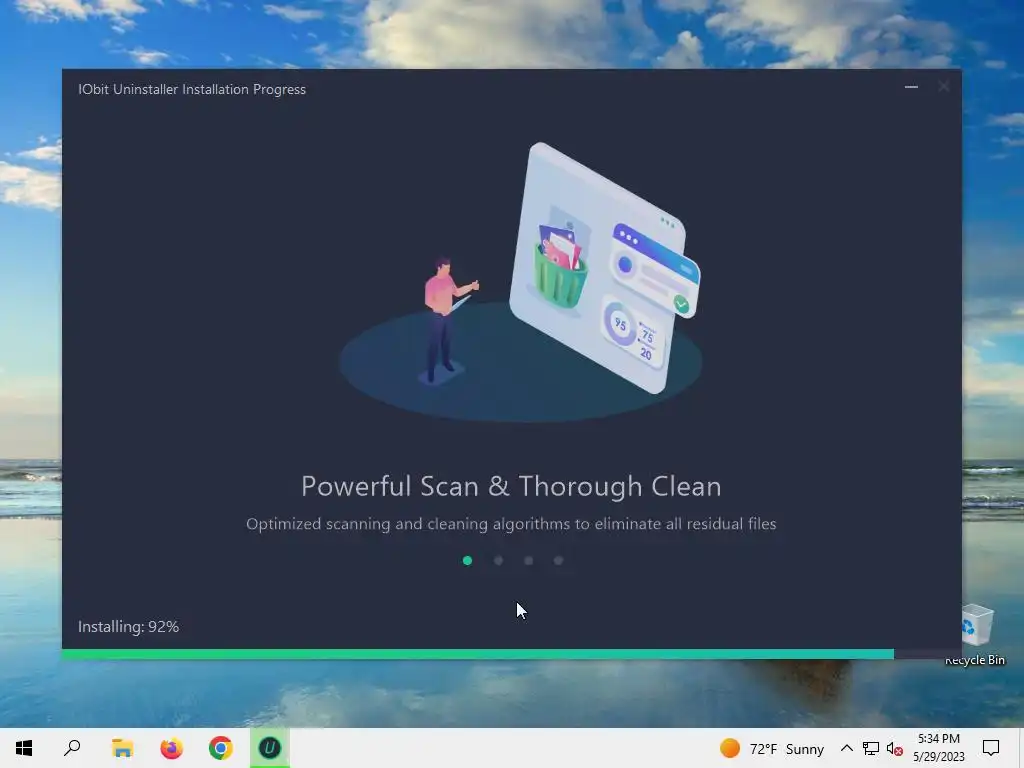Open the muted volume tray icon
Image resolution: width=1024 pixels, height=768 pixels.
[x=895, y=748]
